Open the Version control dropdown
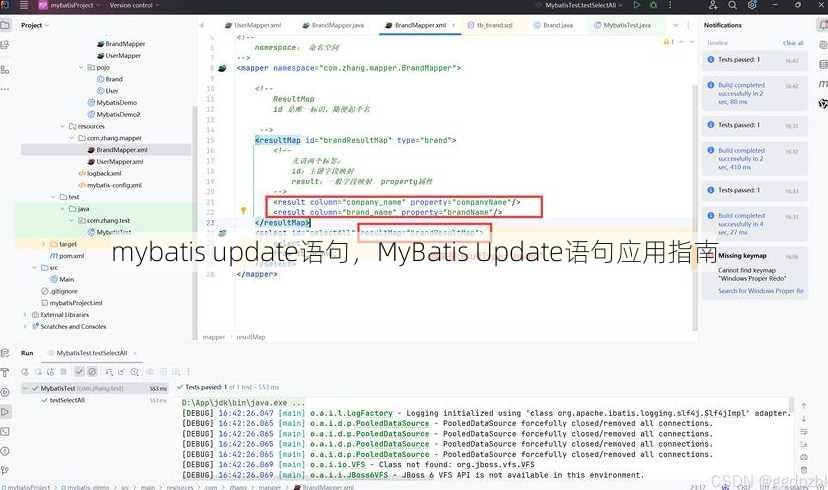Viewport: 828px width, 490px height. click(134, 5)
